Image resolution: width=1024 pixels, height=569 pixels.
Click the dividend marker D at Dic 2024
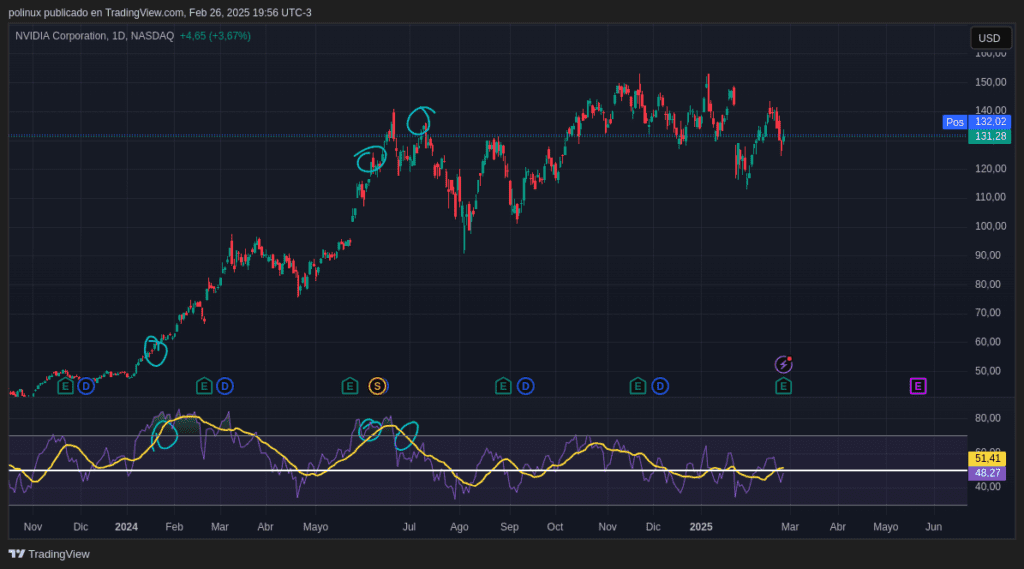(660, 386)
